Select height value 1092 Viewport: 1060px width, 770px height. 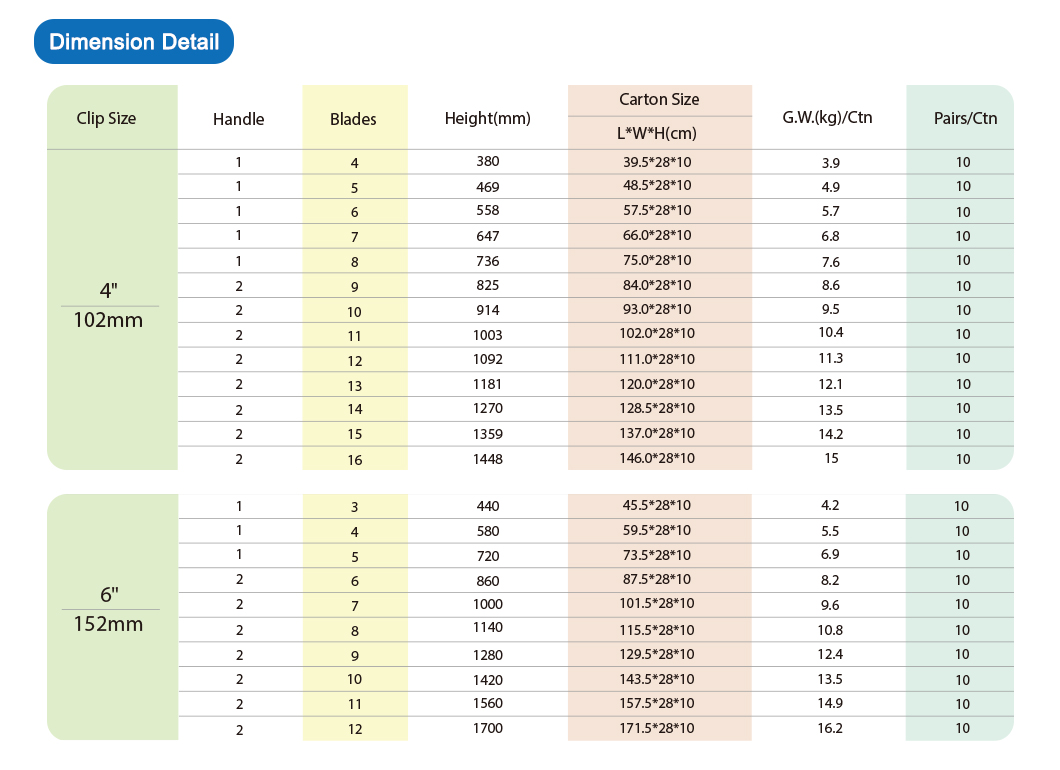tap(487, 359)
